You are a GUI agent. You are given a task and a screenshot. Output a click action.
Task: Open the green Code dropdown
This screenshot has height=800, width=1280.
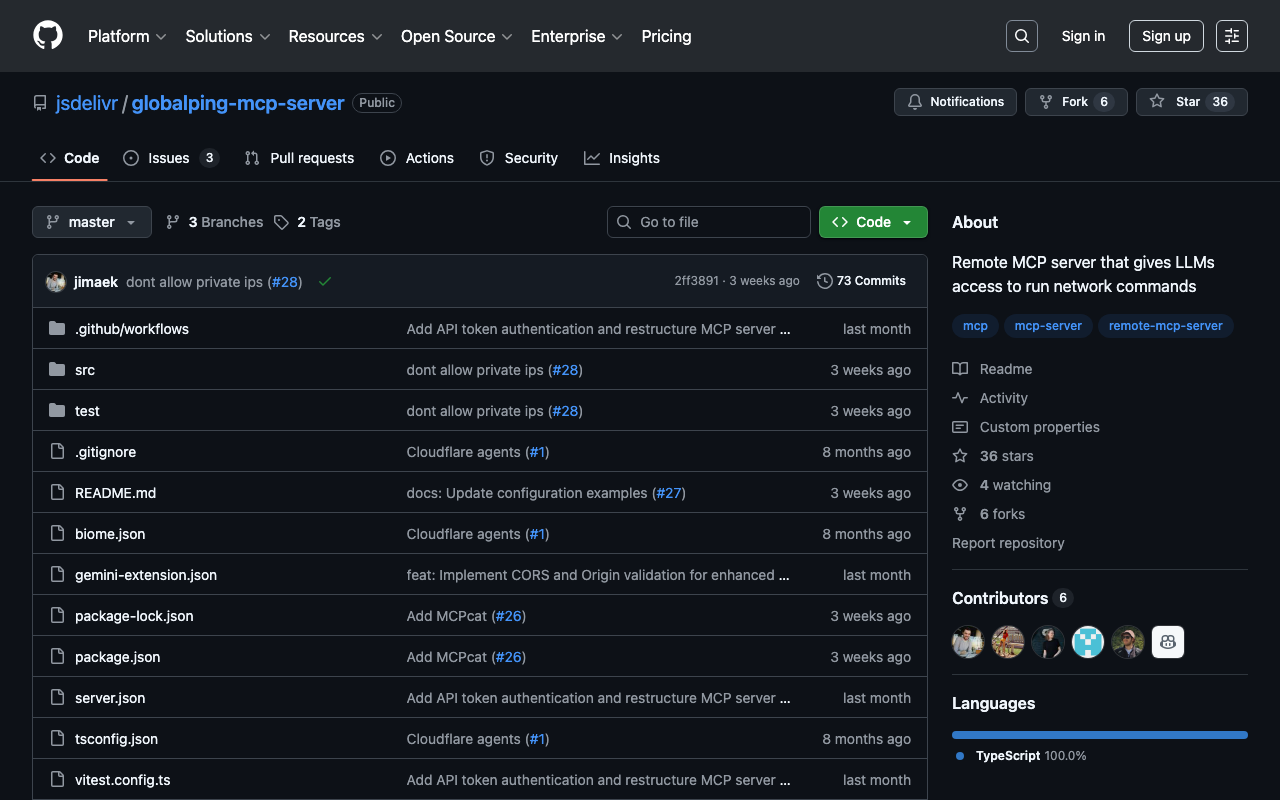coord(872,222)
